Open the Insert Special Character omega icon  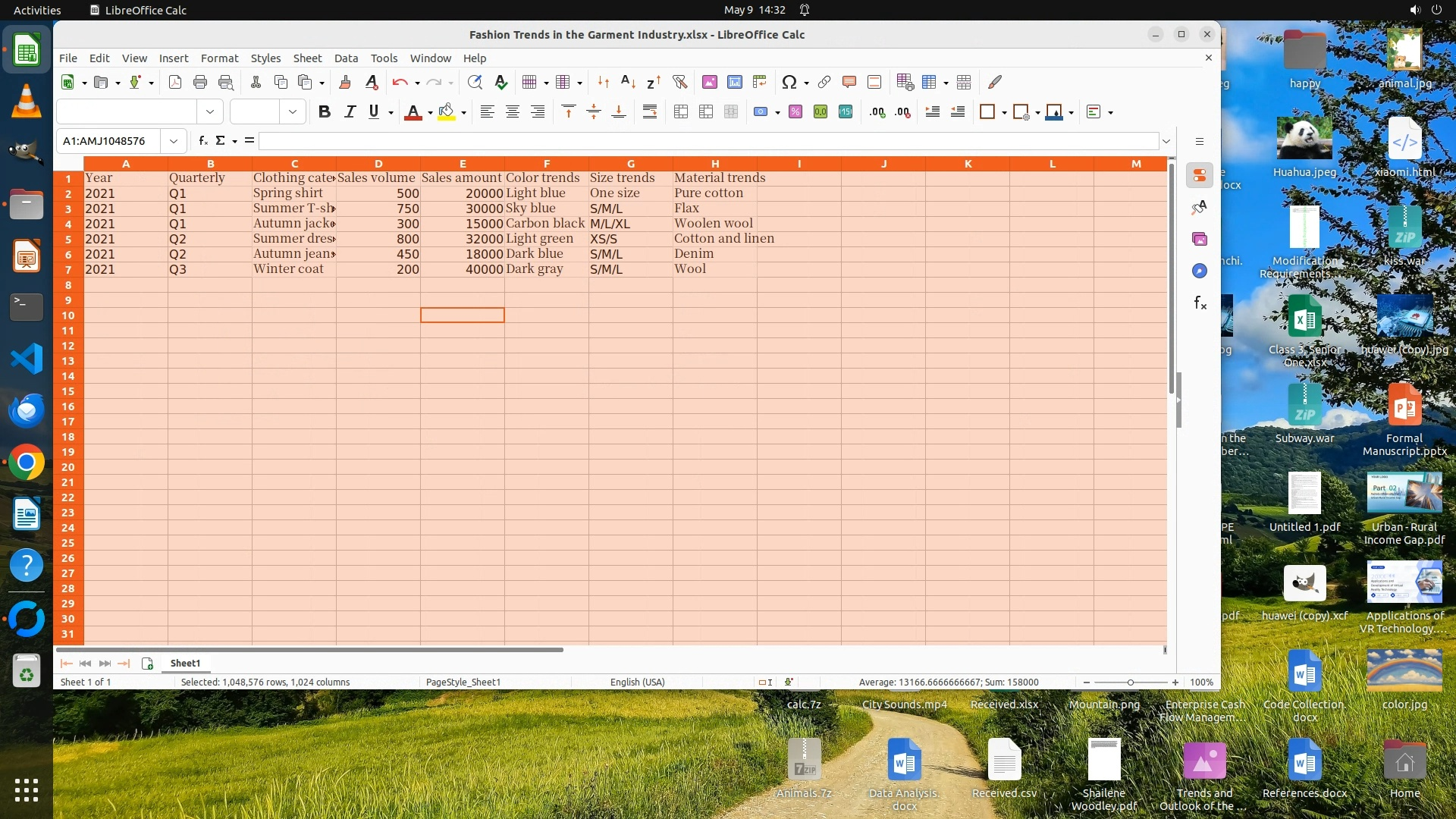click(x=789, y=82)
